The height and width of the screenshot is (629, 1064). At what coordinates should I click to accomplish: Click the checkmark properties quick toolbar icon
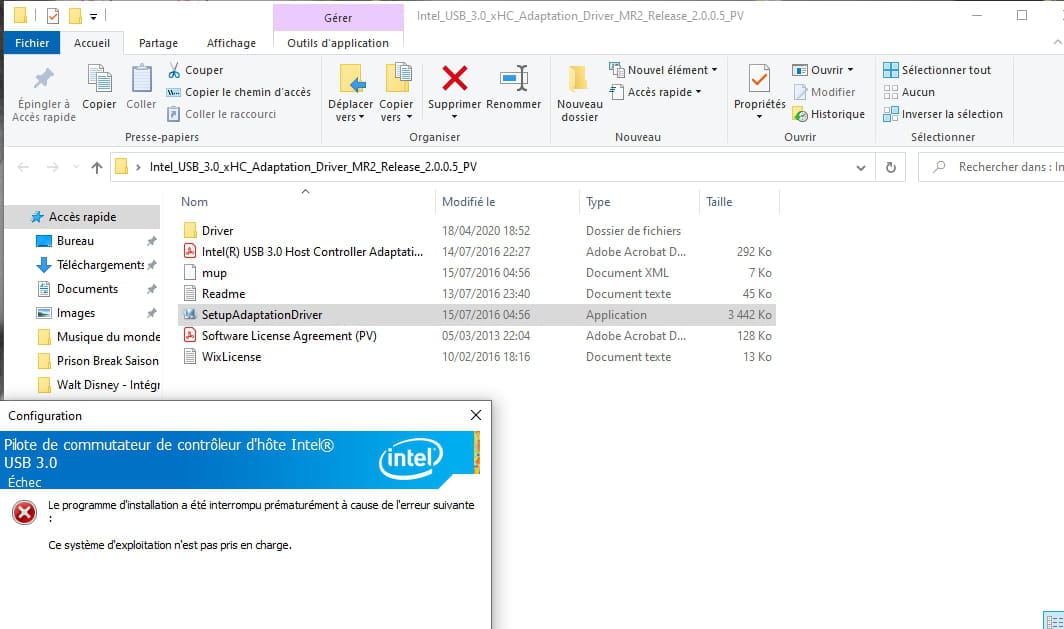(53, 15)
